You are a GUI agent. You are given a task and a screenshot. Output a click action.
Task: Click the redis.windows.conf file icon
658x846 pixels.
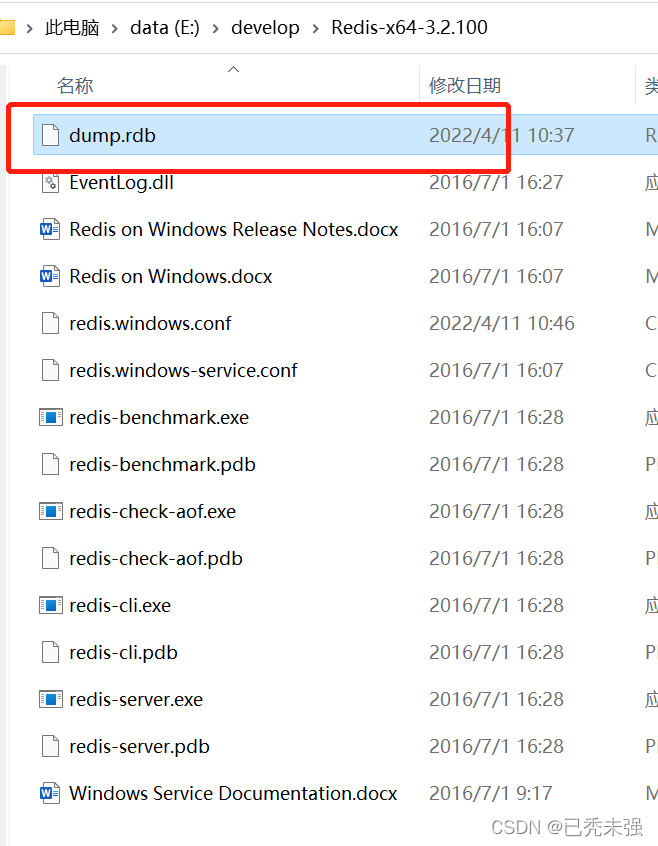click(x=51, y=323)
